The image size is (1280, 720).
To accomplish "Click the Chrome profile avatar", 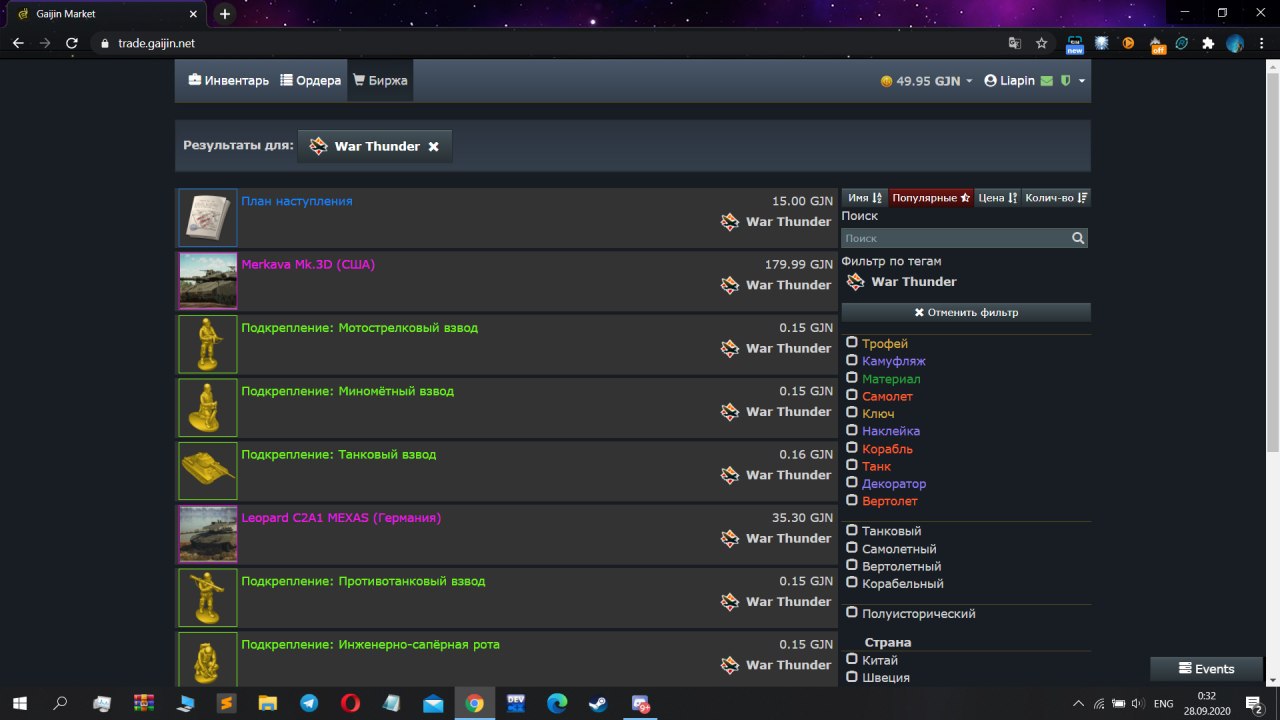I will coord(1236,43).
